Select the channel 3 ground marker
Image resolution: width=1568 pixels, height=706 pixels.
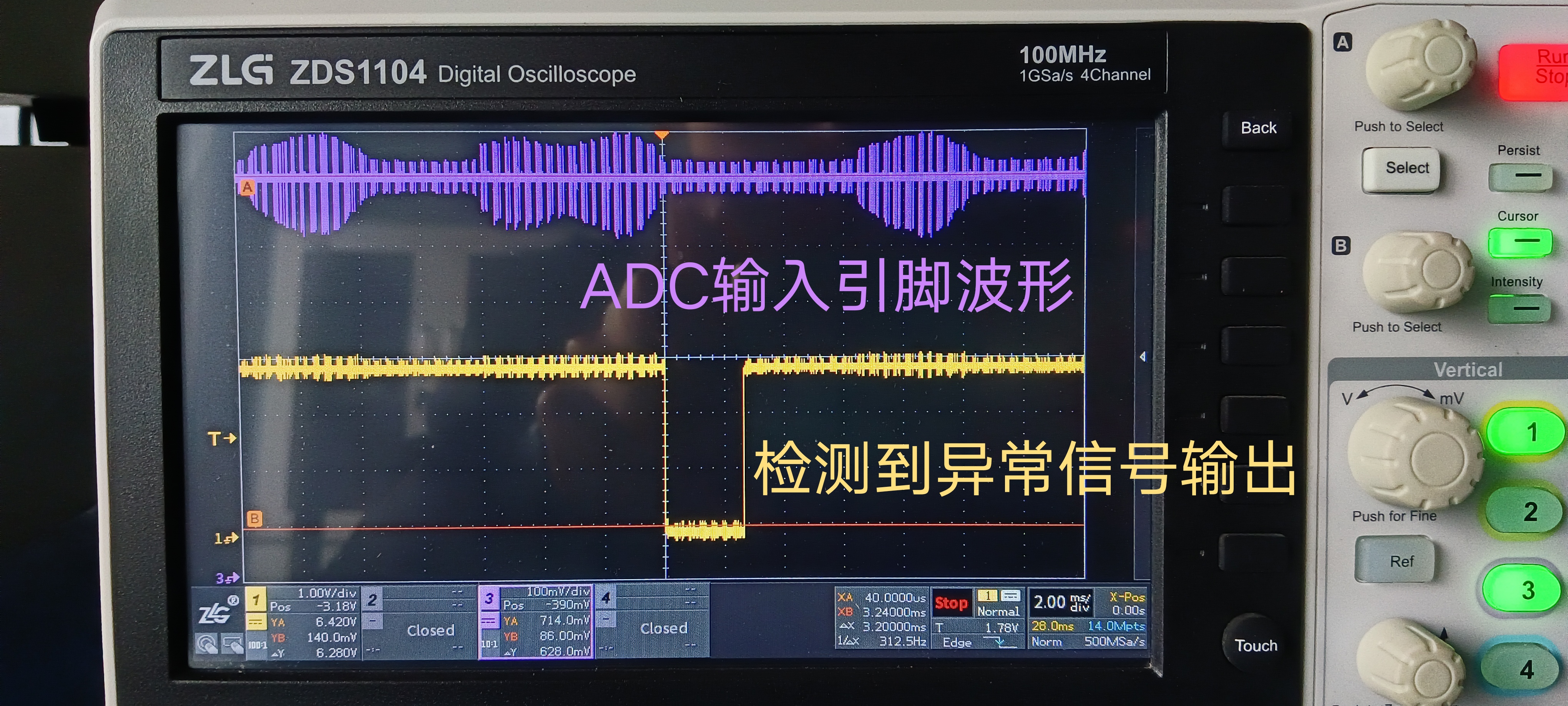pos(227,578)
